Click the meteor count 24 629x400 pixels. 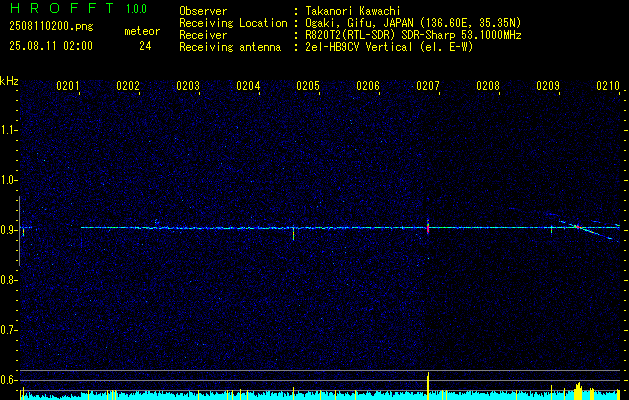(x=145, y=46)
